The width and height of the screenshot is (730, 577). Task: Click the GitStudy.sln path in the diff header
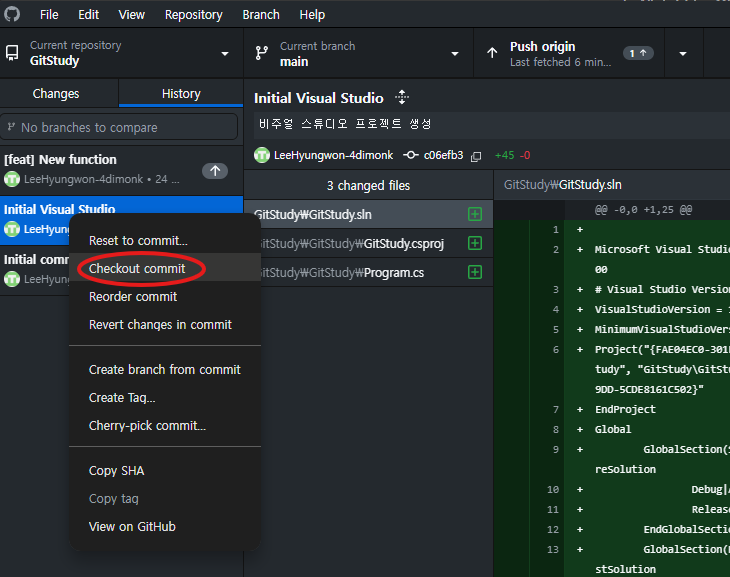coord(562,185)
